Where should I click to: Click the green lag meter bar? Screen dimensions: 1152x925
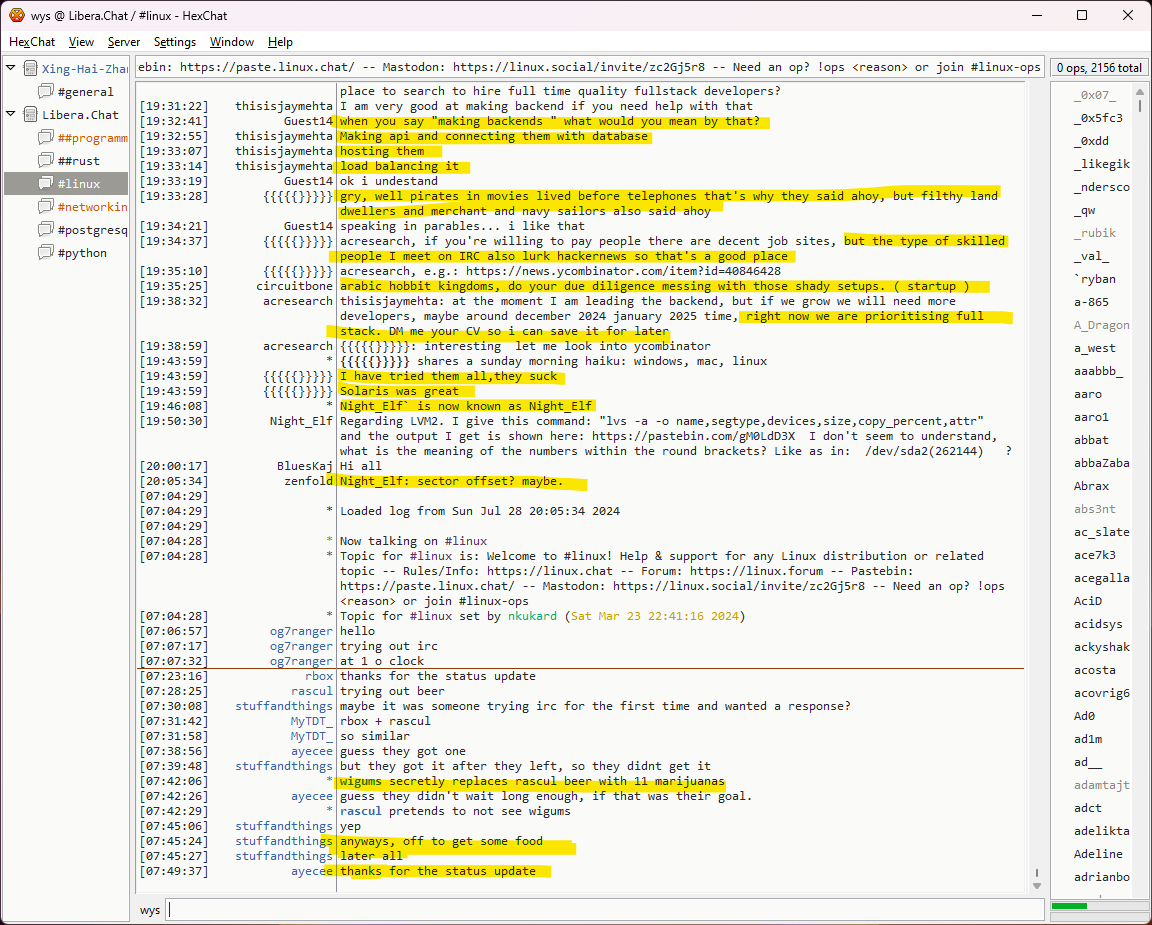pos(1069,906)
